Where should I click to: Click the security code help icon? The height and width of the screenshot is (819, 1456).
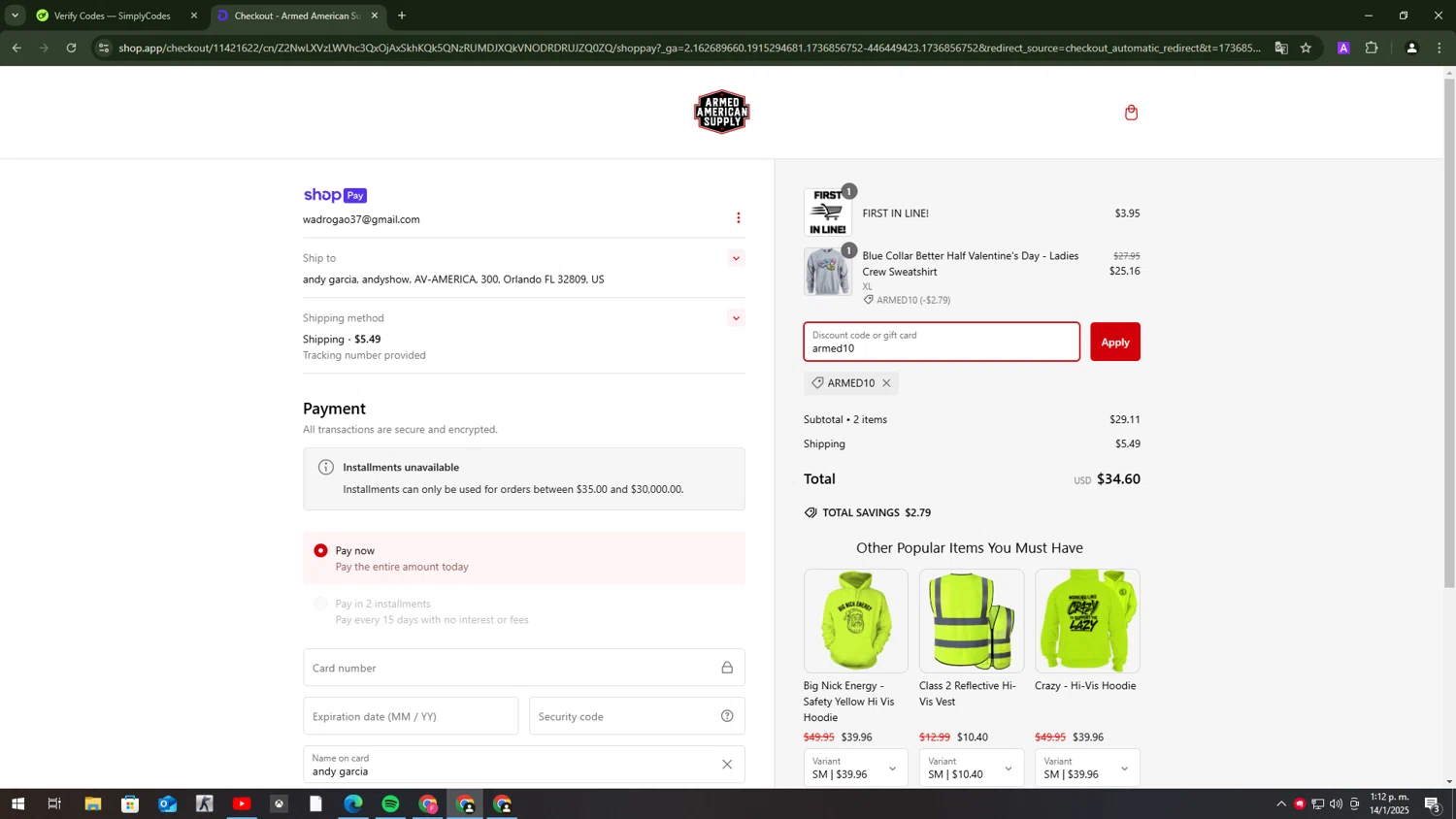[727, 716]
